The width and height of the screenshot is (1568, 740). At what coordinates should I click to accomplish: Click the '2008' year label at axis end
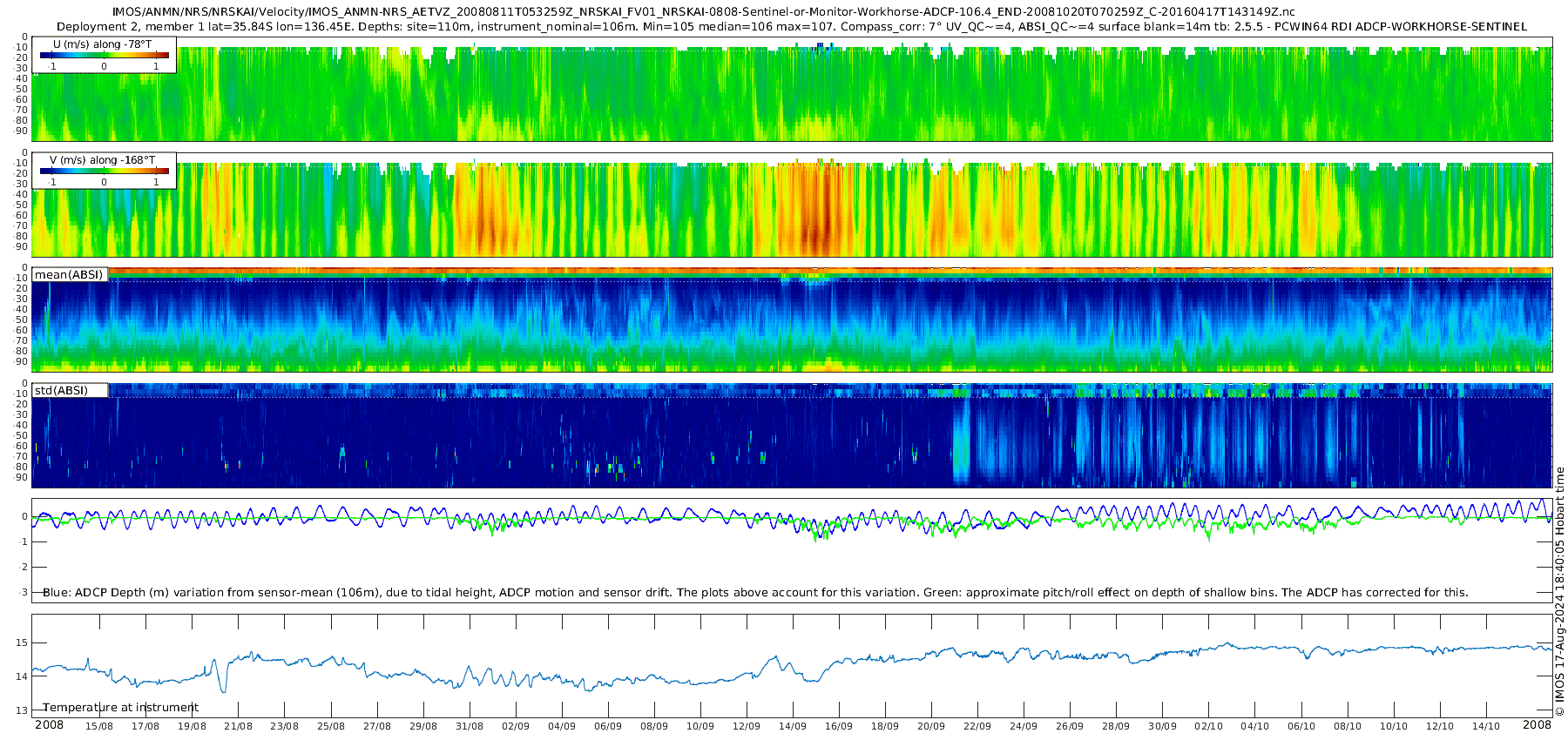click(x=1537, y=724)
